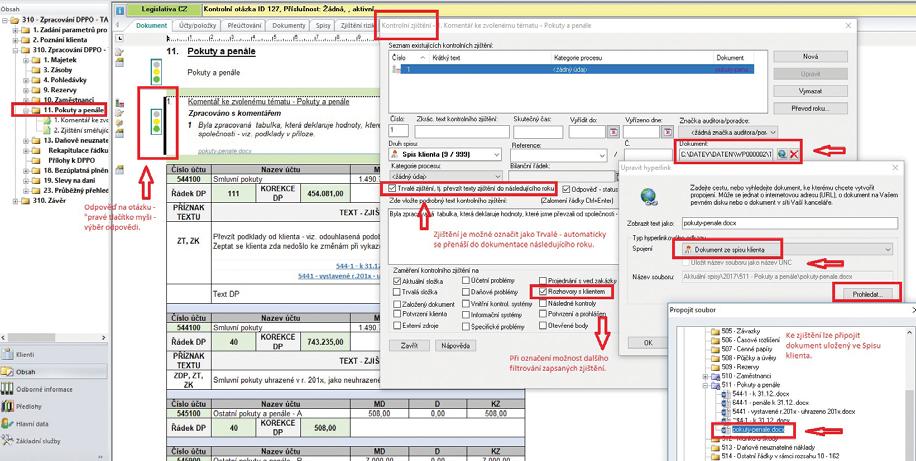Click Nápověda button

[456, 345]
